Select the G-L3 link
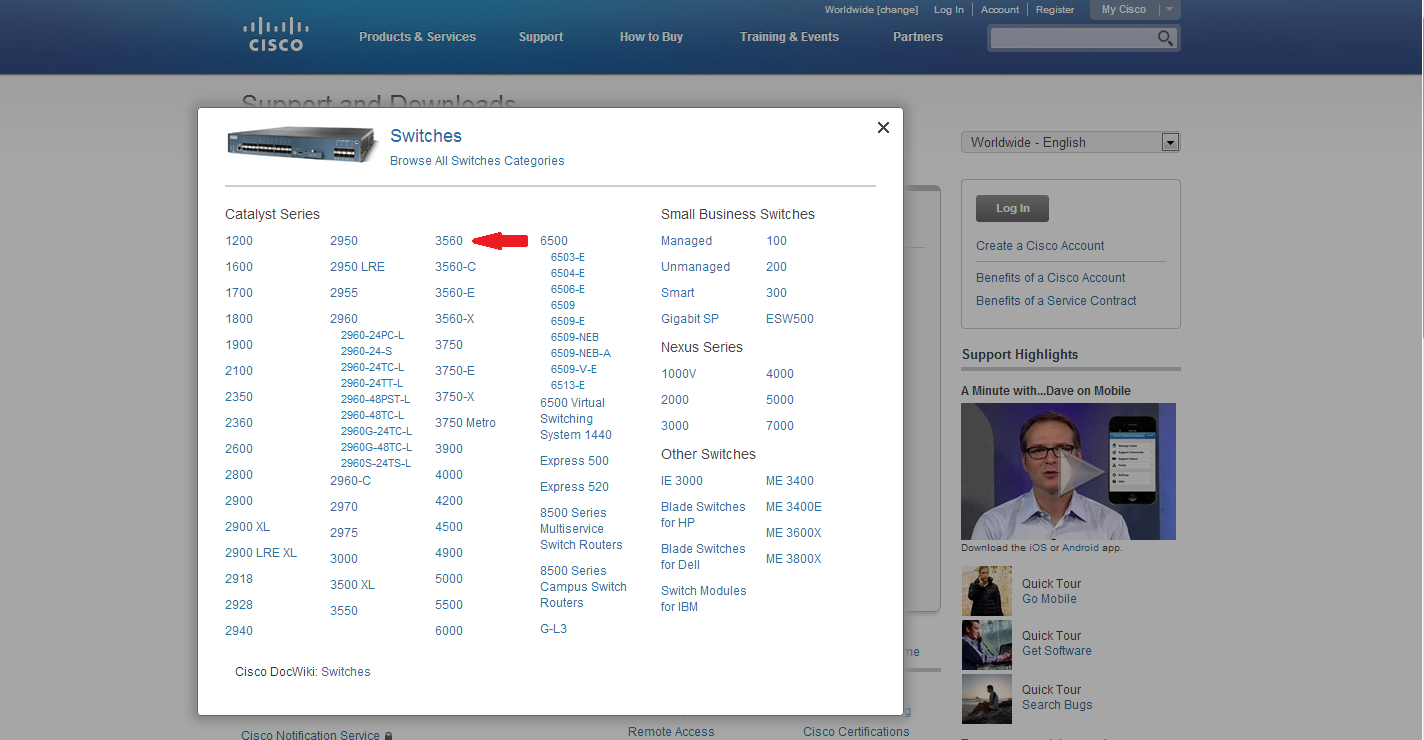The image size is (1424, 740). tap(553, 629)
